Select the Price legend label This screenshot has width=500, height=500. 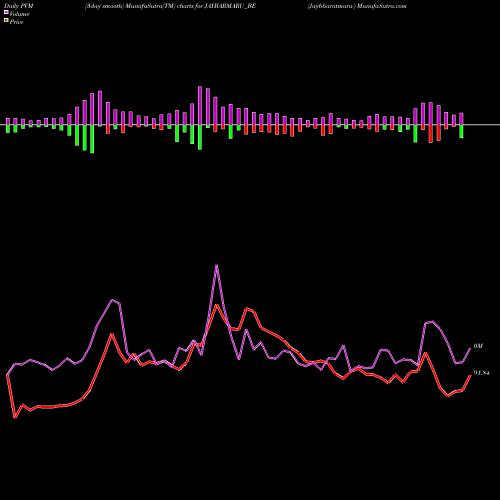pyautogui.click(x=16, y=22)
